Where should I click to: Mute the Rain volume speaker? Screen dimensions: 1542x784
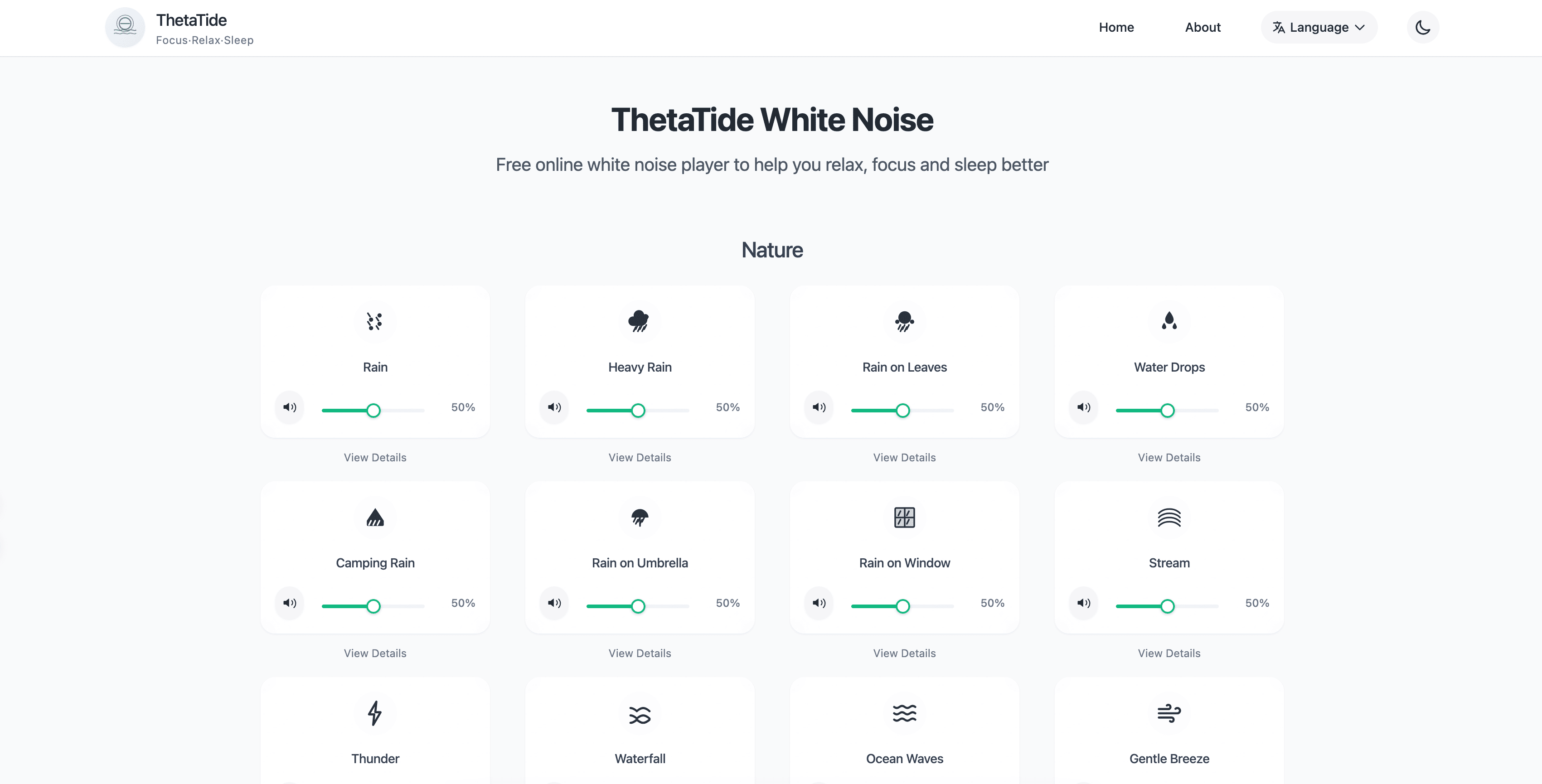click(290, 407)
